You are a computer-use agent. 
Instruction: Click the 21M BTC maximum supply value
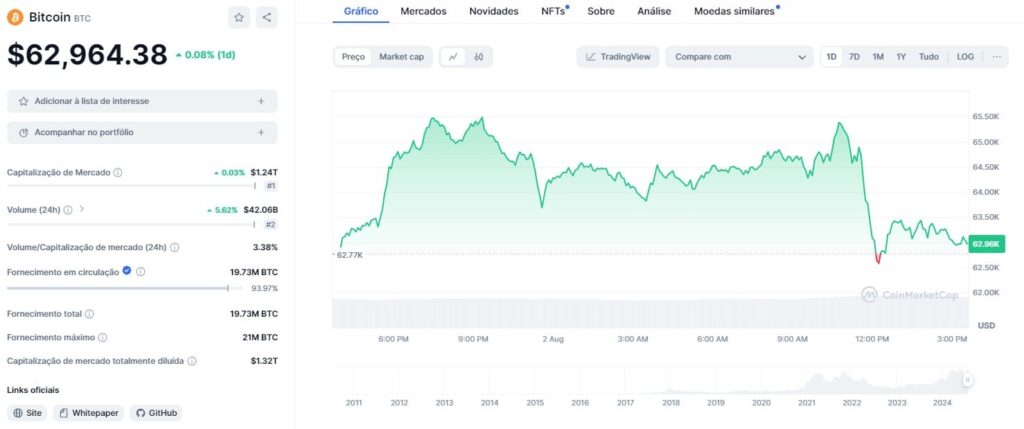pos(260,338)
